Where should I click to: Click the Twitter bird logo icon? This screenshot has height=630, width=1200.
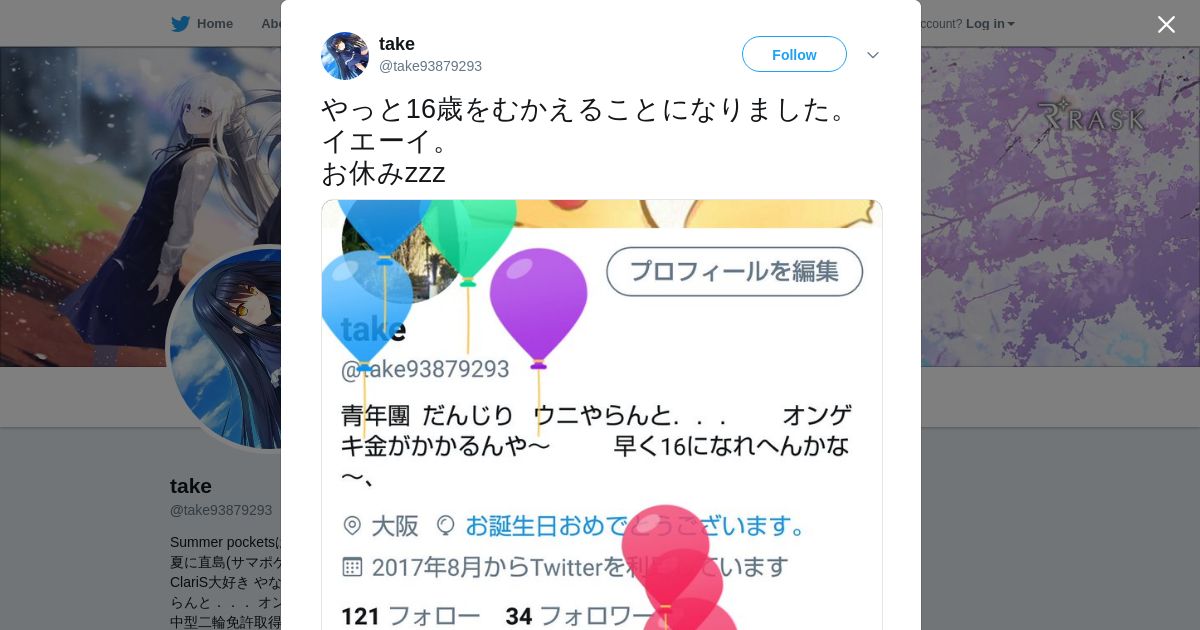[x=180, y=24]
